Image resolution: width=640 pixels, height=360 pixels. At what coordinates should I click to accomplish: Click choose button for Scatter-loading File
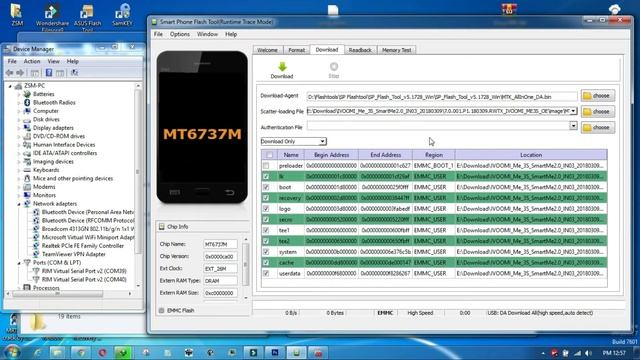click(598, 111)
